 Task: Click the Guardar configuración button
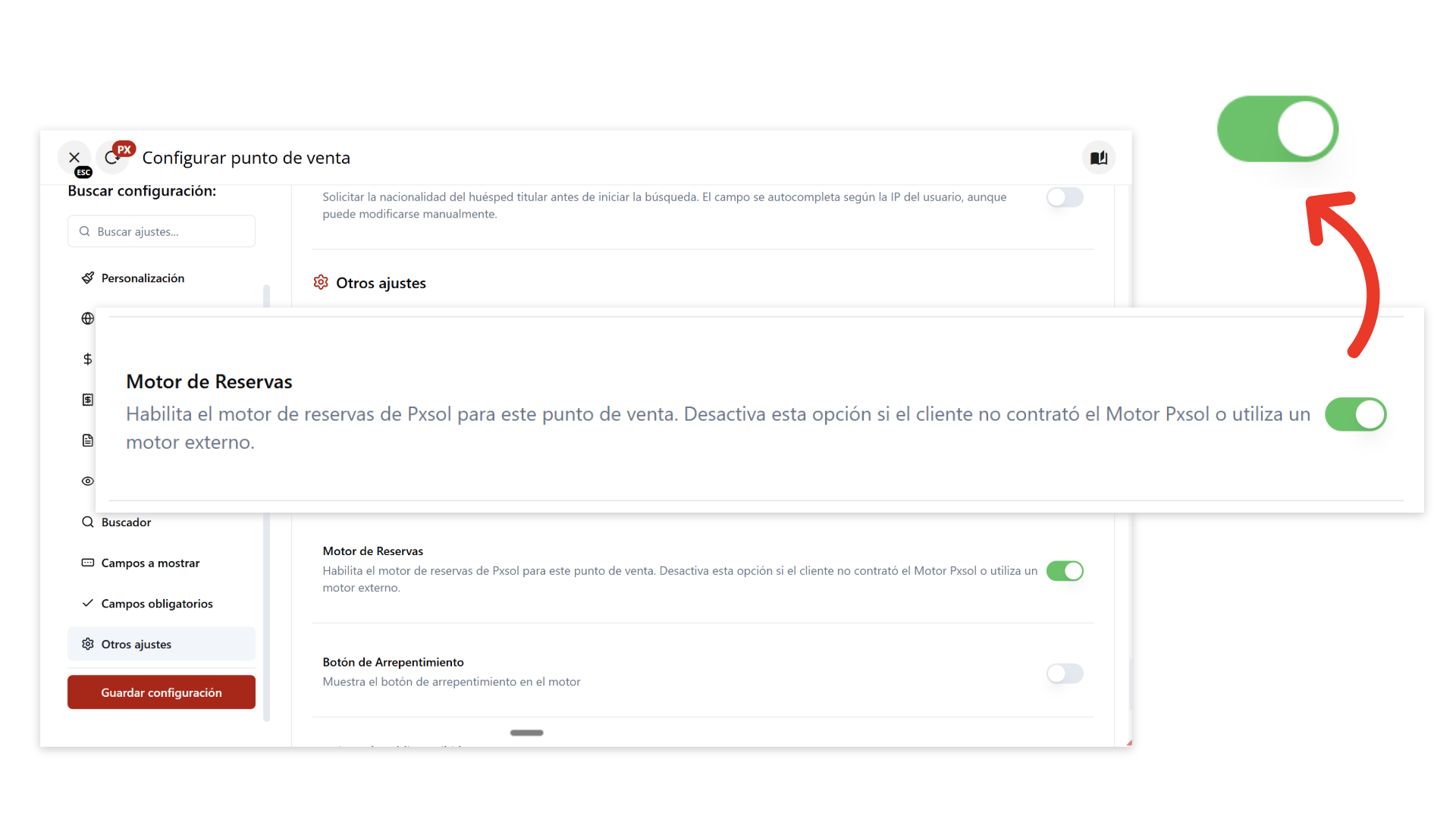[x=162, y=692]
